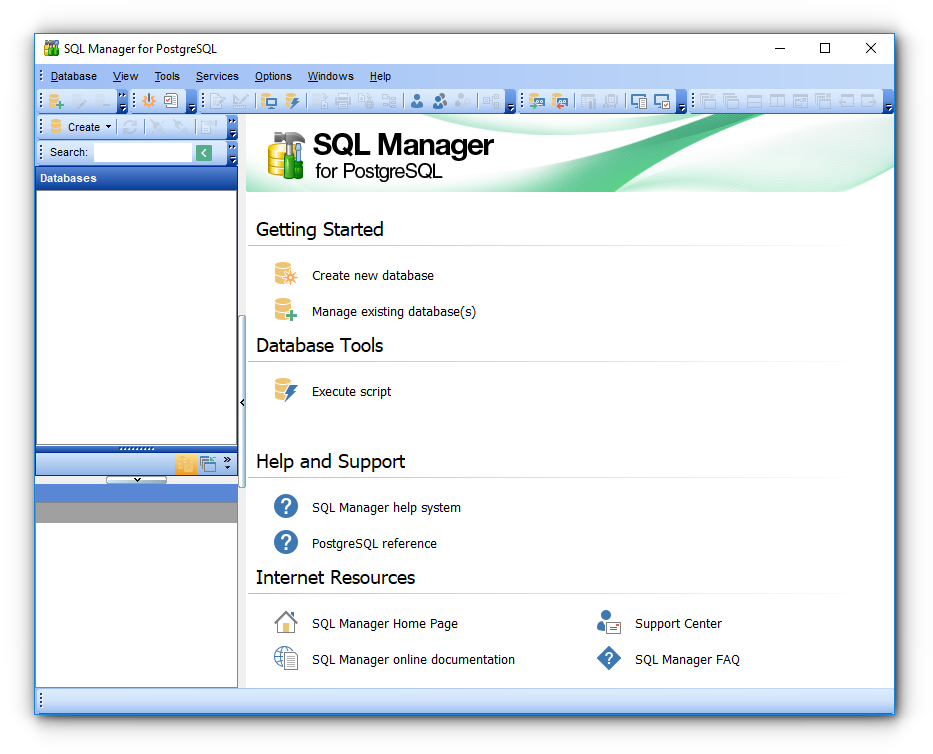
Task: Click the house icon for SQL Manager Home Page
Action: [286, 622]
